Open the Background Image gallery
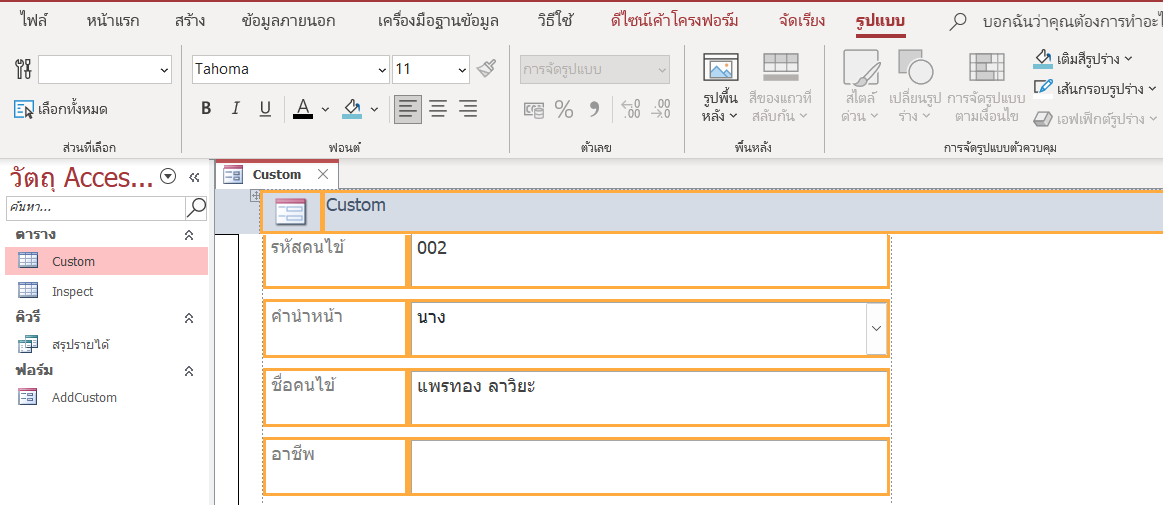The width and height of the screenshot is (1163, 505). [x=720, y=89]
